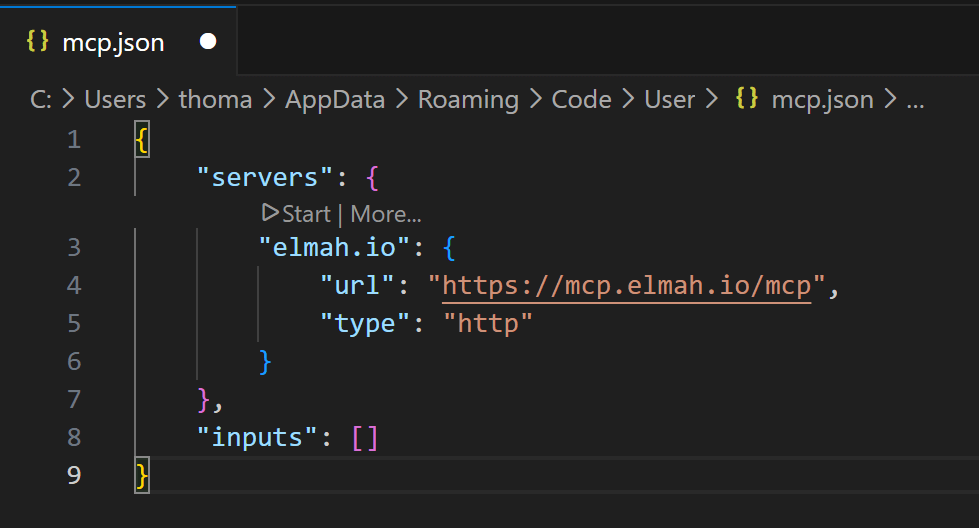The image size is (979, 528).
Task: Click the "url" key text
Action: [357, 286]
